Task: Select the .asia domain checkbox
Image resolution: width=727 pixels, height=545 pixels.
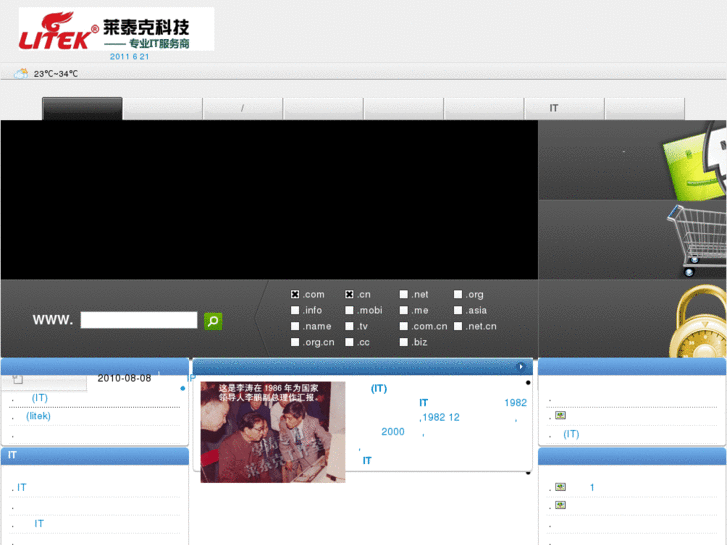Action: pyautogui.click(x=458, y=310)
